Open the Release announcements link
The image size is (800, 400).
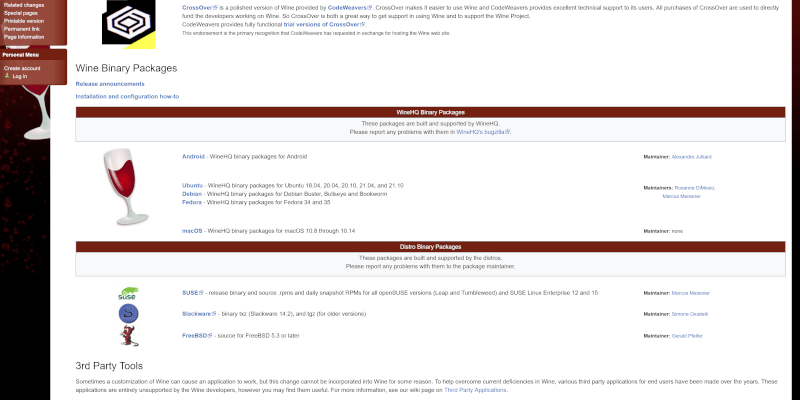pyautogui.click(x=110, y=84)
